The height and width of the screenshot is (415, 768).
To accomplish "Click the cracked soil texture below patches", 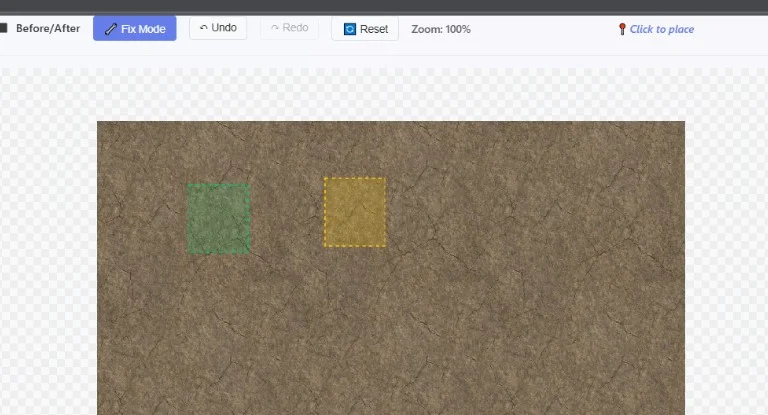I will [390, 330].
